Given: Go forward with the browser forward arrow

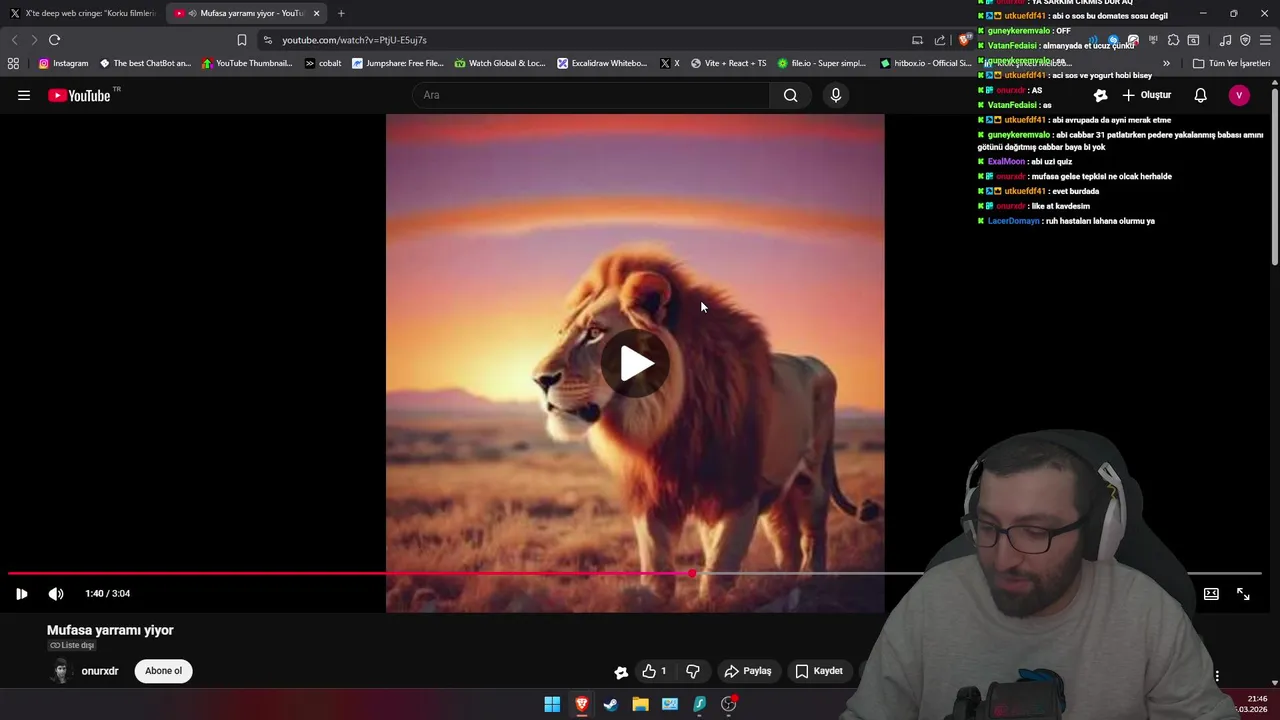Looking at the screenshot, I should point(34,40).
